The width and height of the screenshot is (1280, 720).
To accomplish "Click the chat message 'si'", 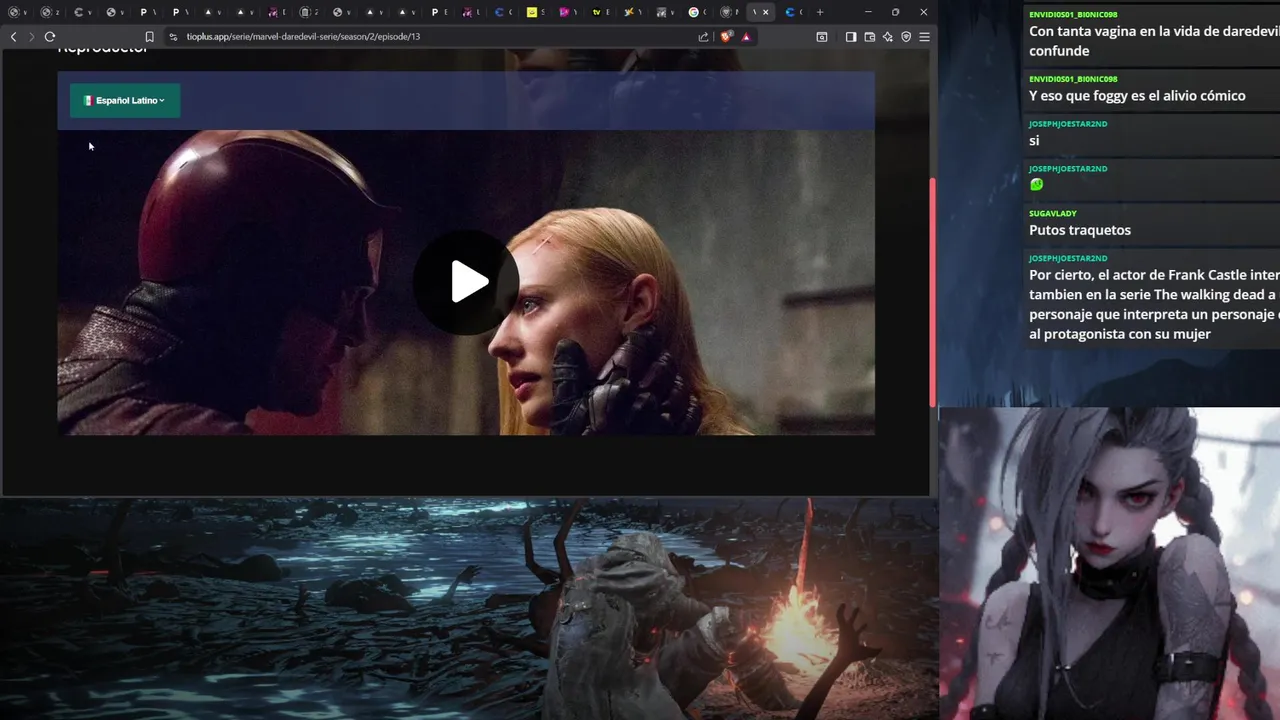I will [1034, 141].
